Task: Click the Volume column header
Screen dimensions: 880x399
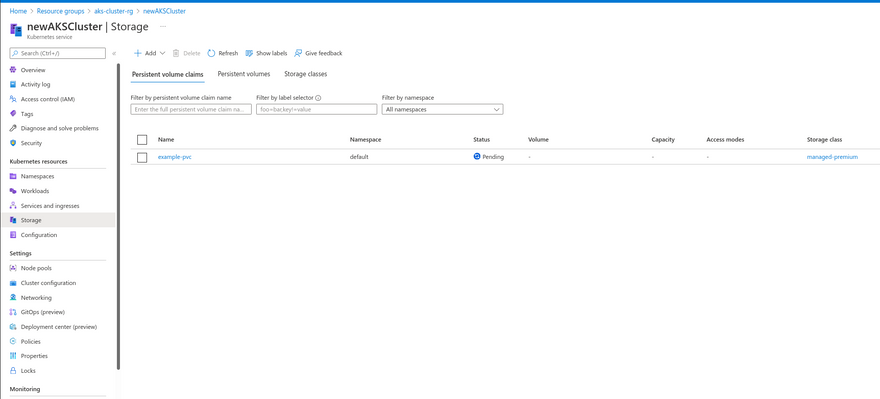Action: (538, 140)
